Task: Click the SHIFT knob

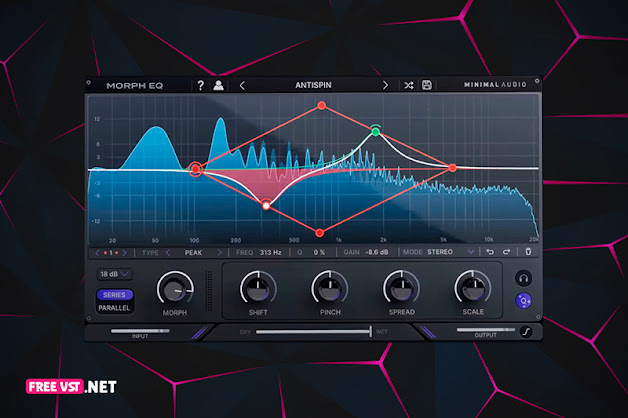Action: pyautogui.click(x=258, y=288)
